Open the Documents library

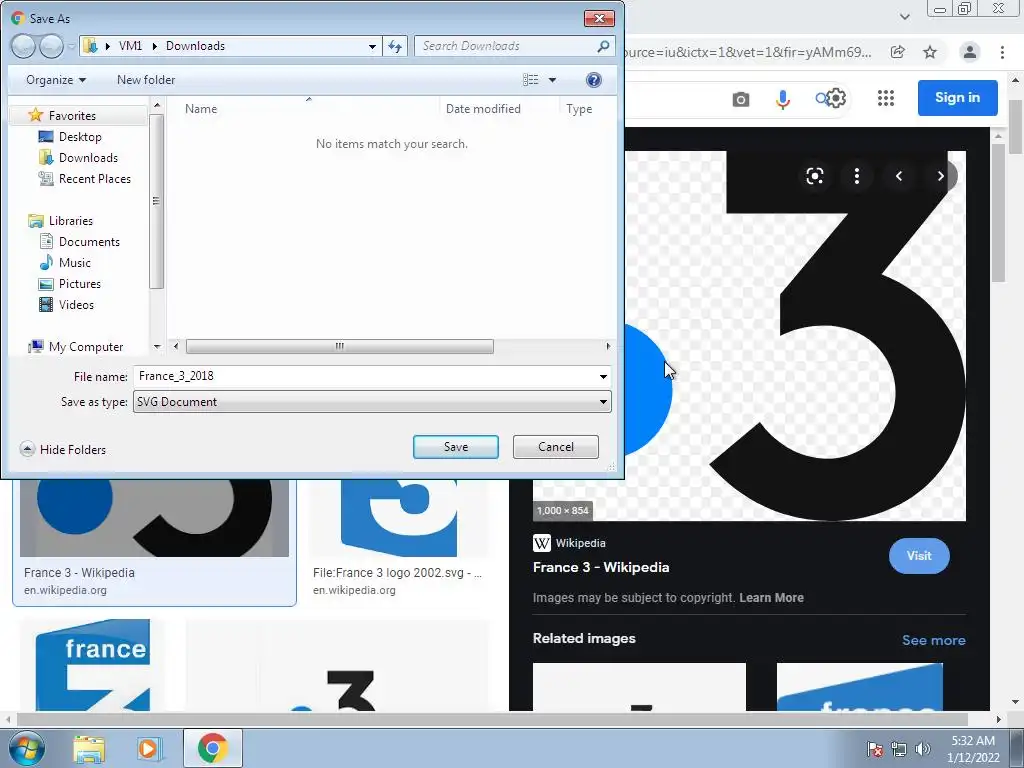(89, 242)
